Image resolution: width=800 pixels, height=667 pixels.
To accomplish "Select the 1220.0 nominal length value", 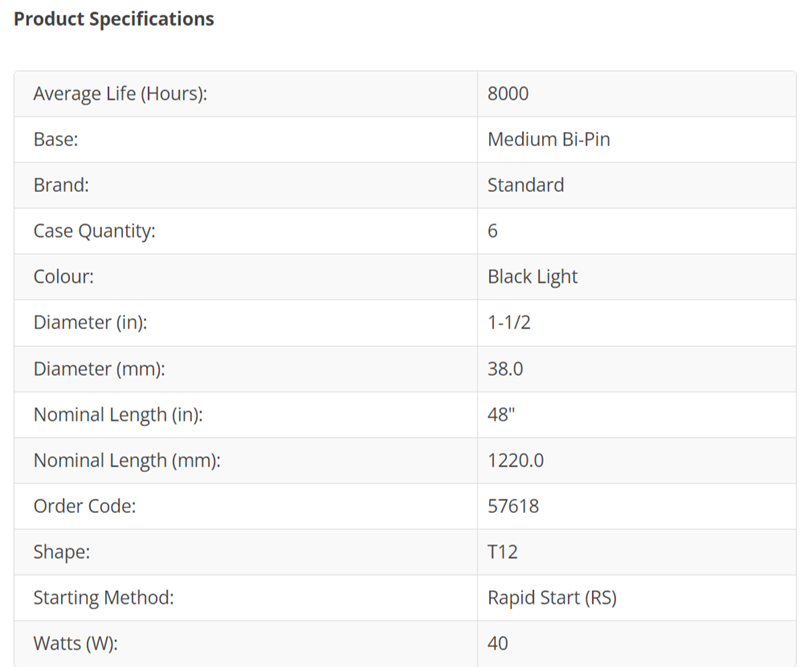I will [516, 460].
